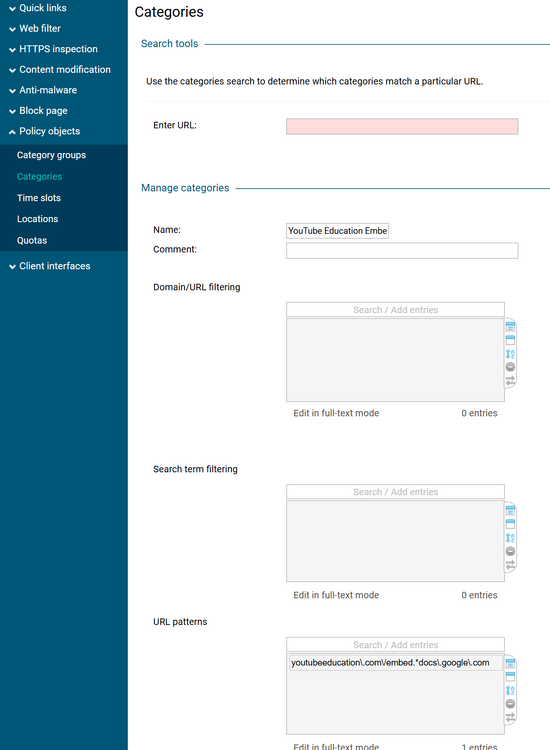Click Edit in full-text mode under Search term filtering
Image resolution: width=550 pixels, height=750 pixels.
click(336, 595)
